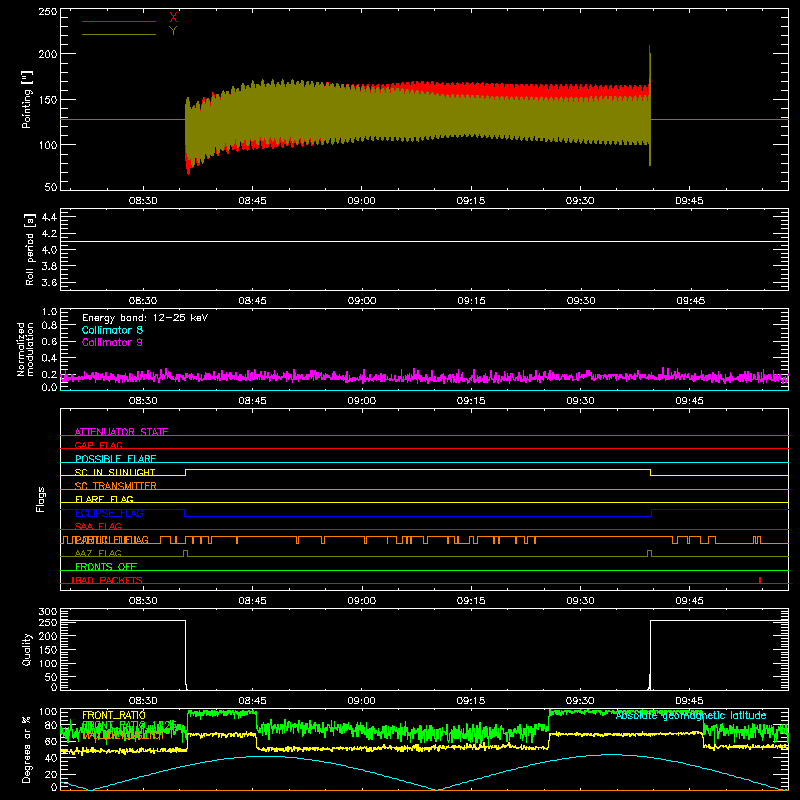
Task: Select the red X legend line sample
Action: point(119,21)
